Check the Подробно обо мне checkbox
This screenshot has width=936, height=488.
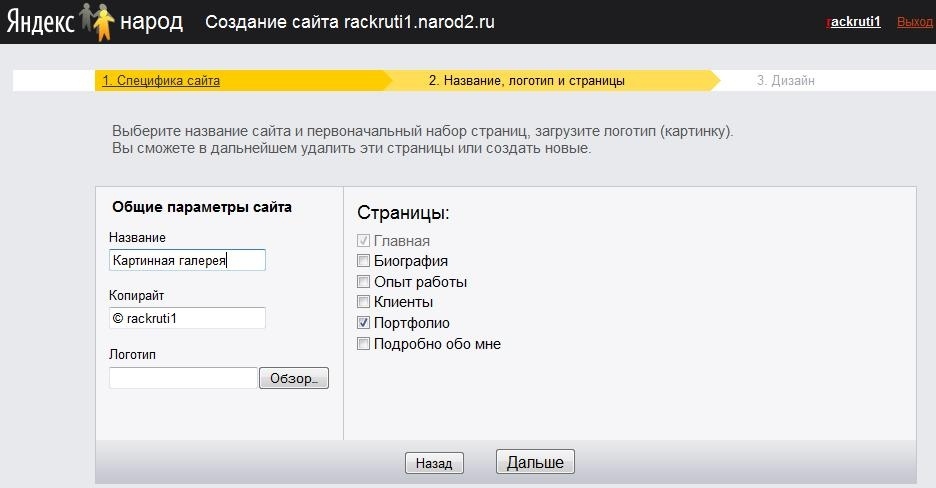point(363,343)
